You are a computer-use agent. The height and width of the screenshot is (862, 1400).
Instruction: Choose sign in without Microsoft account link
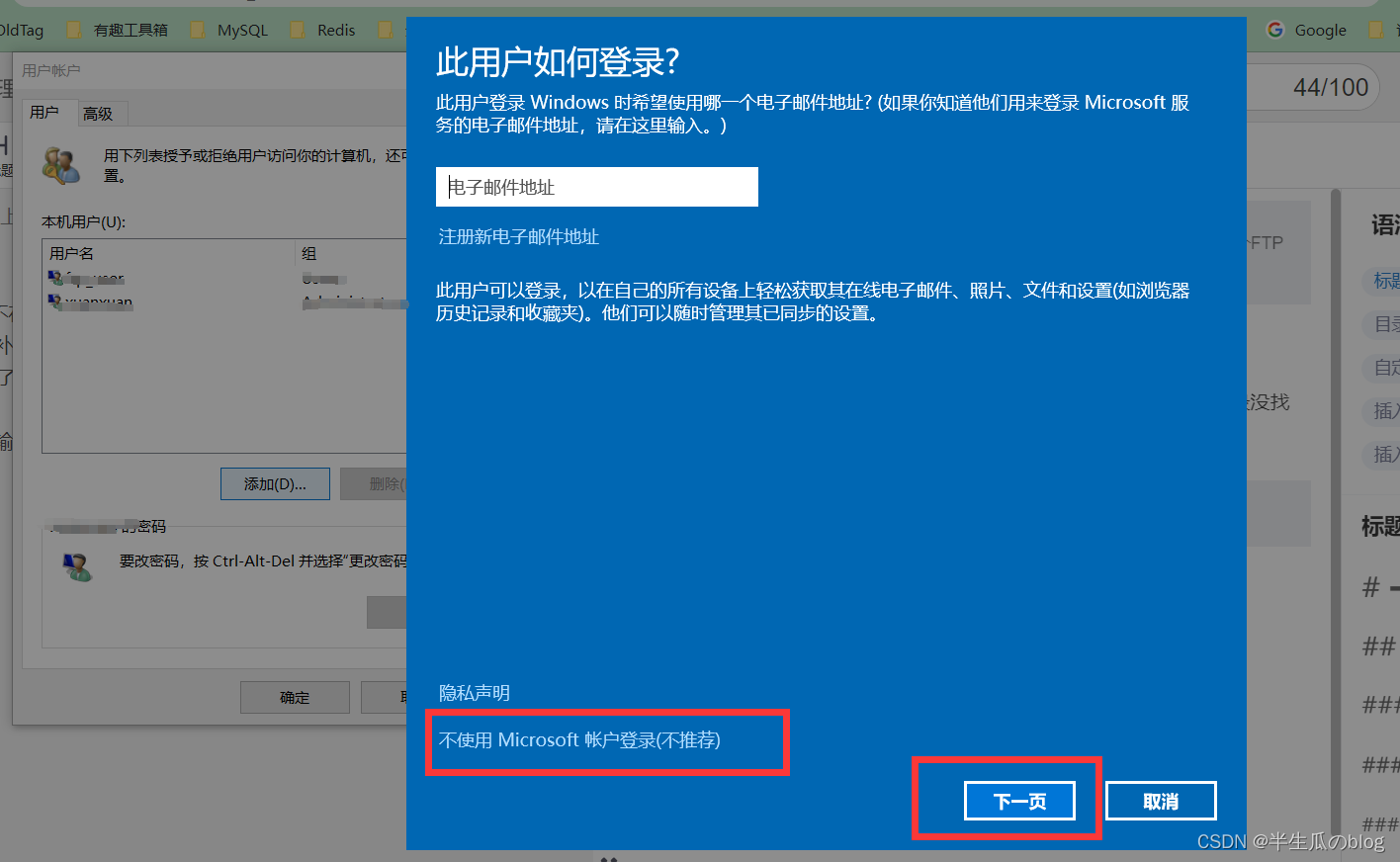coord(579,740)
